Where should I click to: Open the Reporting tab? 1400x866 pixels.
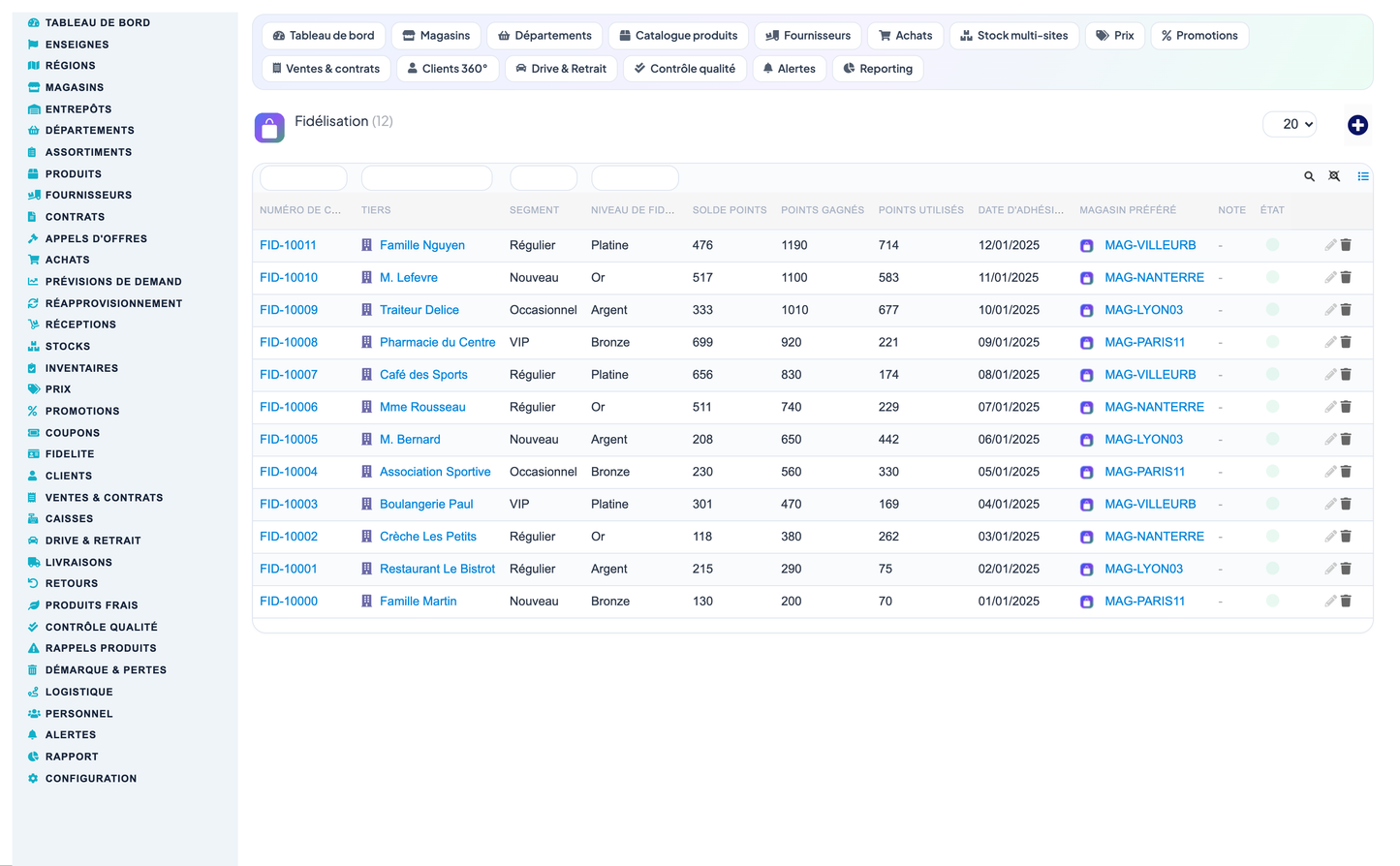pyautogui.click(x=878, y=69)
